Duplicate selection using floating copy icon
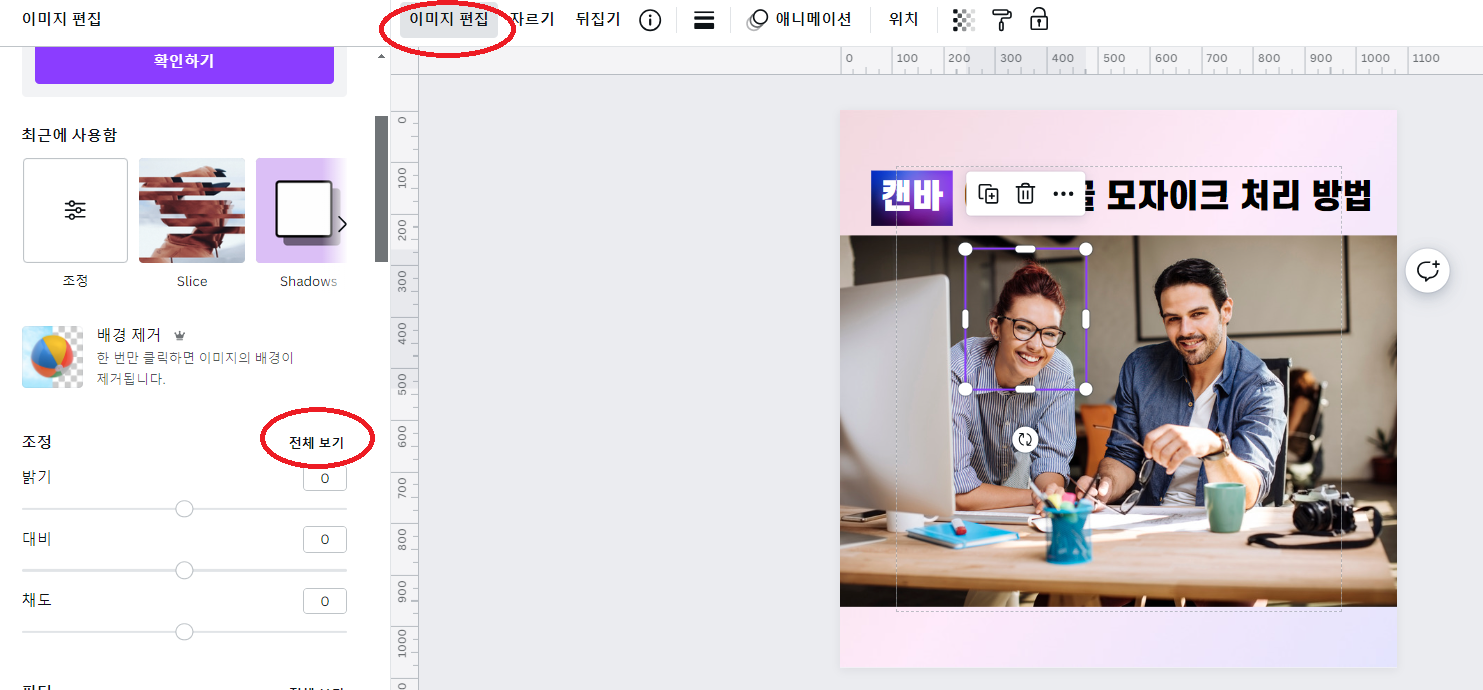Image resolution: width=1483 pixels, height=690 pixels. [x=988, y=194]
